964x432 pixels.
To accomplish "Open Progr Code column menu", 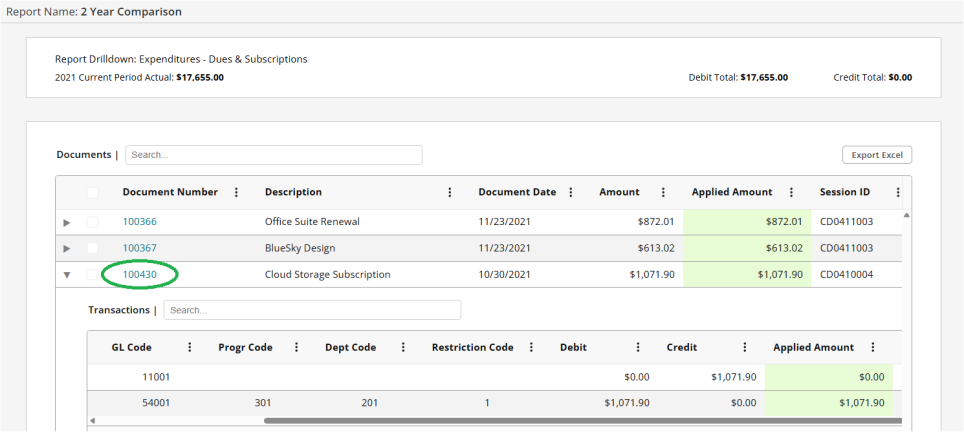I will coord(297,347).
